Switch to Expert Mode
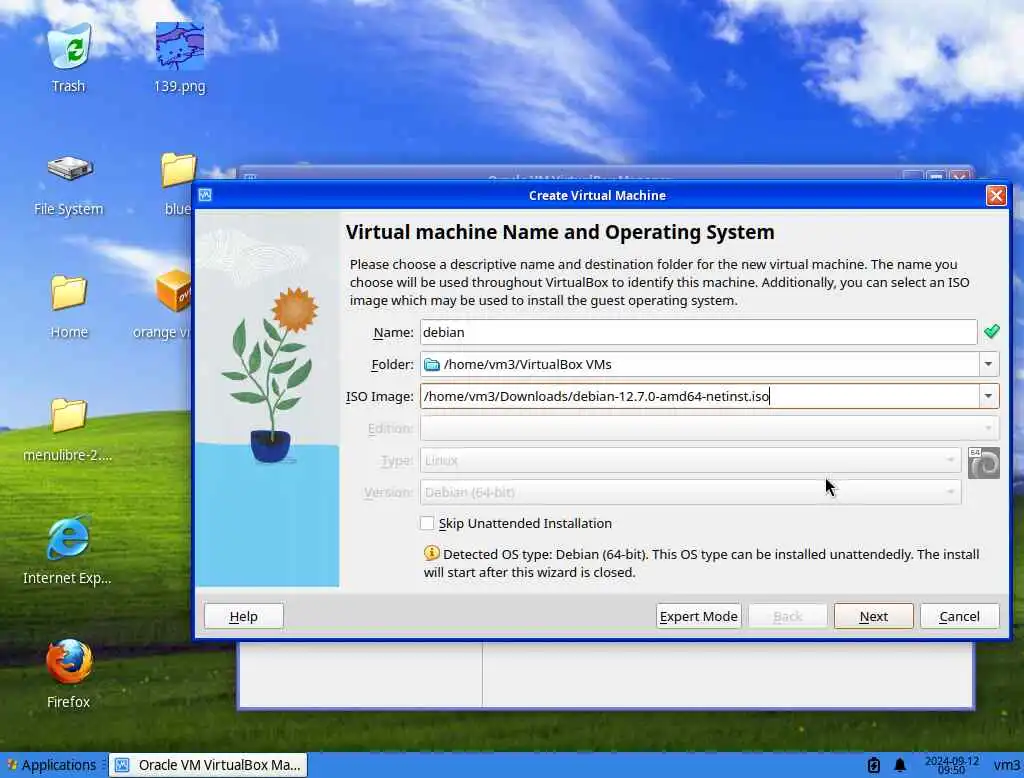Viewport: 1024px width, 778px height. pyautogui.click(x=698, y=616)
